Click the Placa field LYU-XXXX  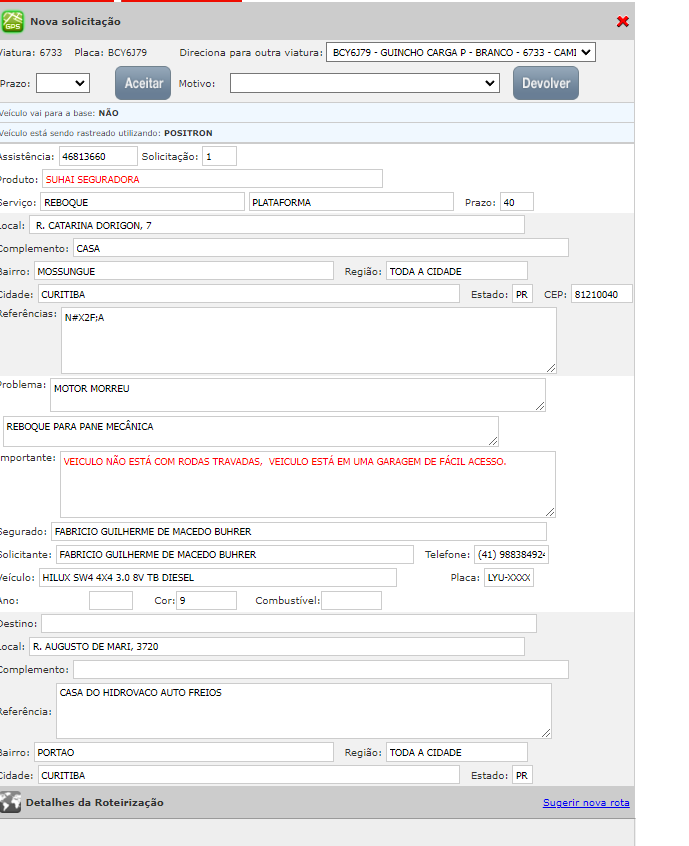click(509, 577)
